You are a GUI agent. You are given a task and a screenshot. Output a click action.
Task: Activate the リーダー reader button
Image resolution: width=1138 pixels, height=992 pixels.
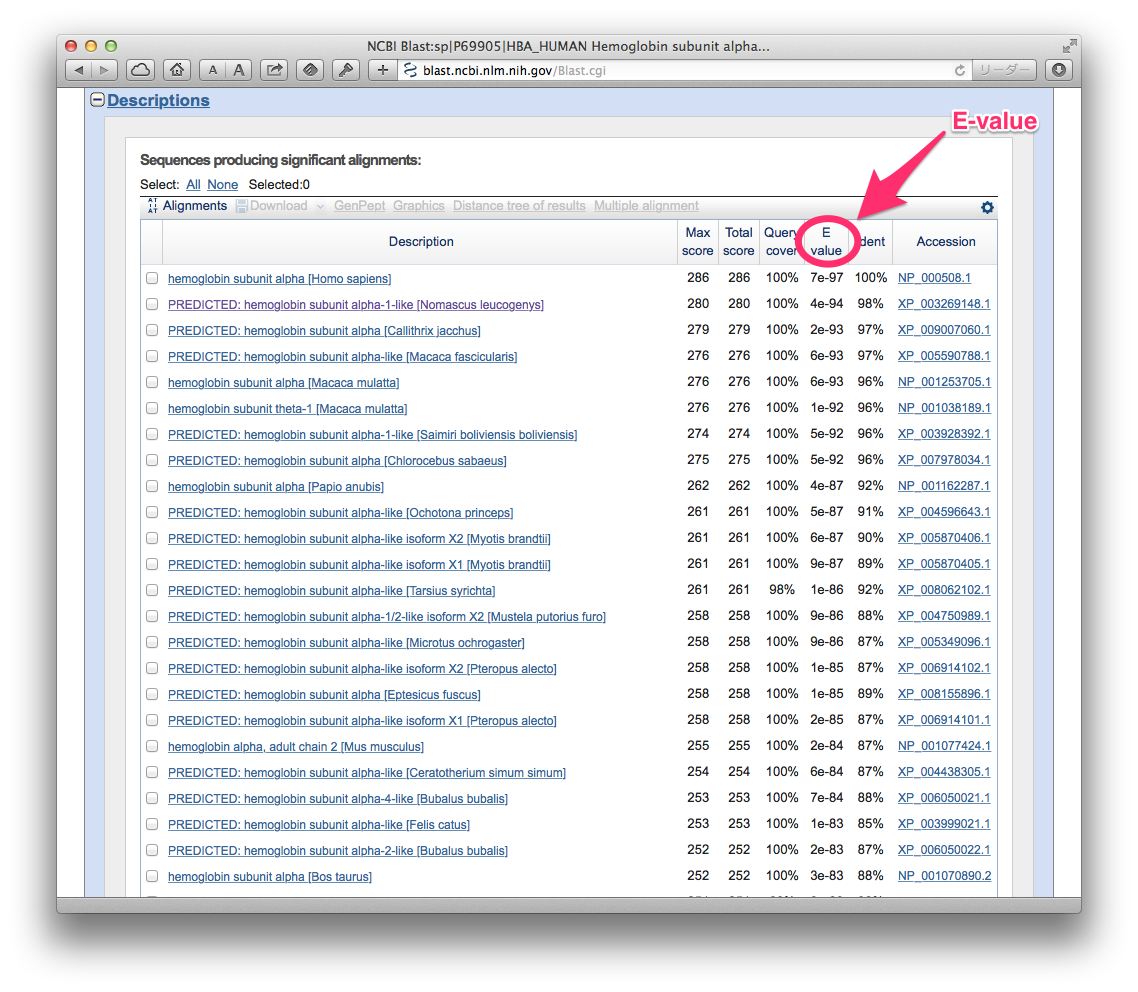tap(1003, 70)
